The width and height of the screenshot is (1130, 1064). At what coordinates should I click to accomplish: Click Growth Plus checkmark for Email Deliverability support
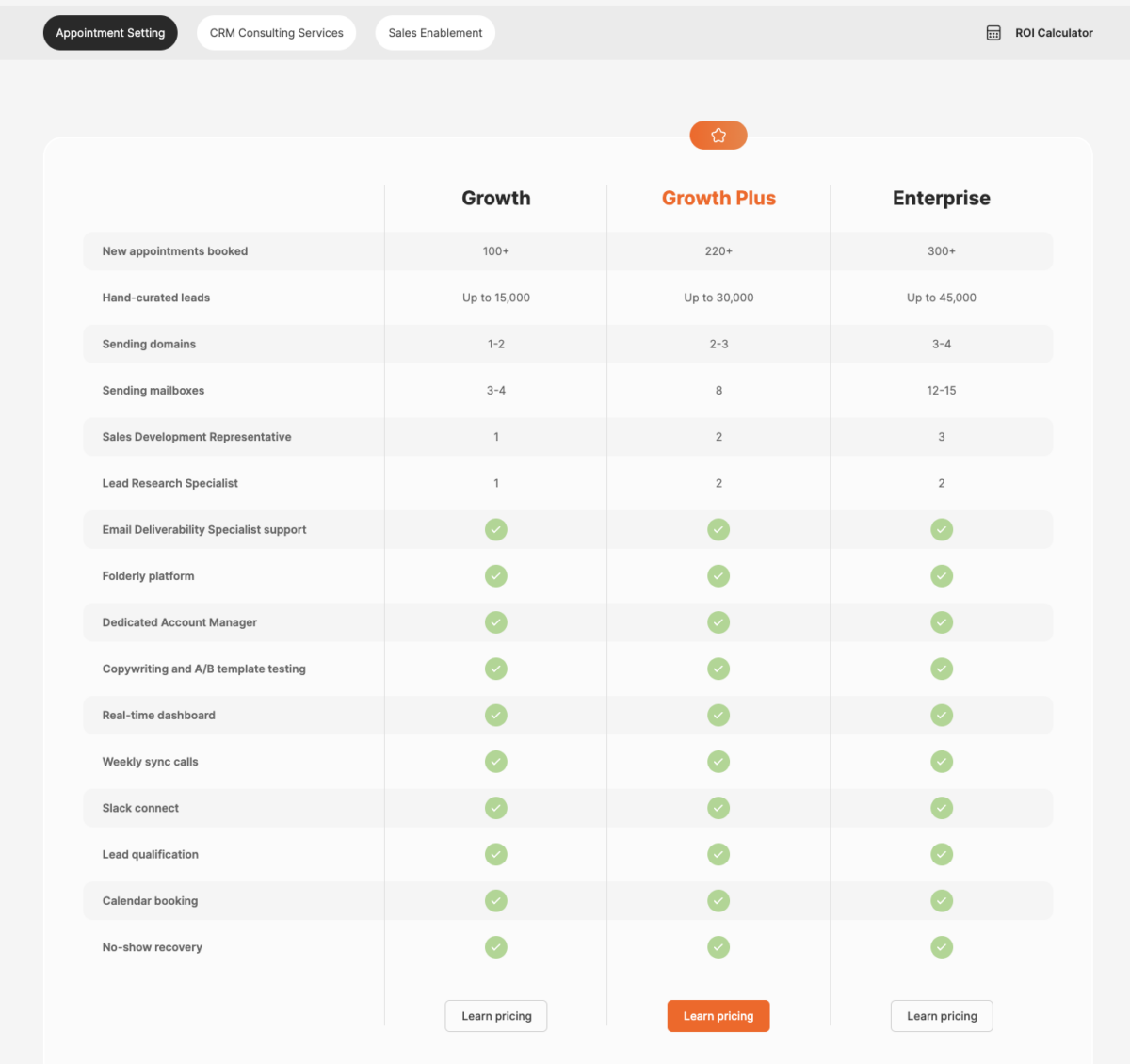pyautogui.click(x=718, y=530)
